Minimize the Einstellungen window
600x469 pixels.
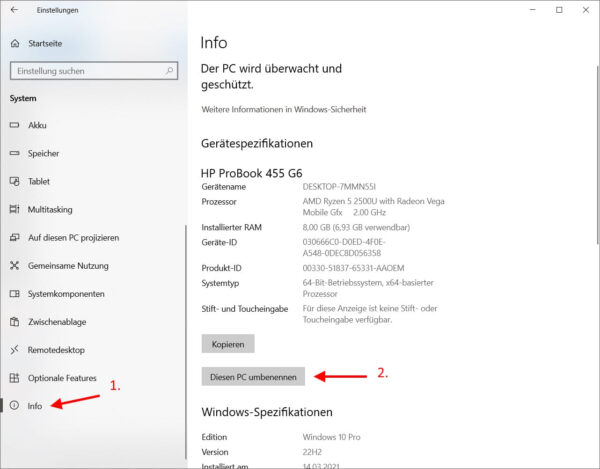pos(532,10)
